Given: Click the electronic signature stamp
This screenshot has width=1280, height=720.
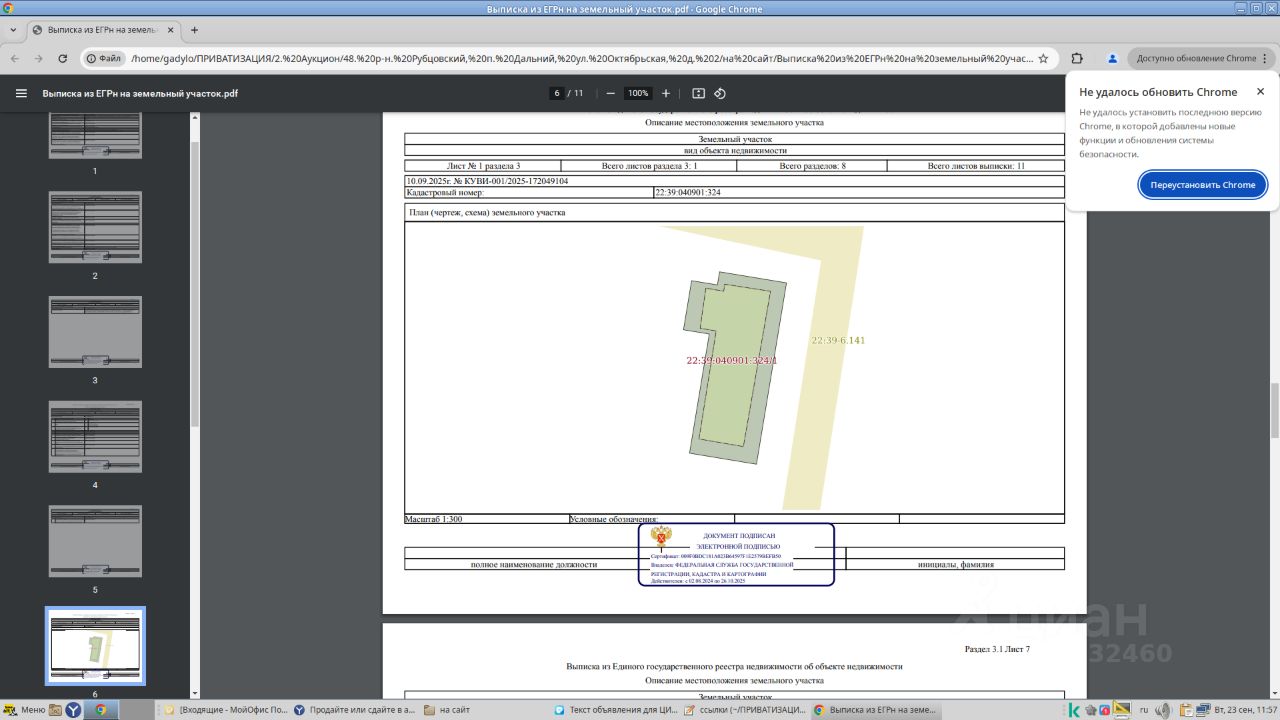Looking at the screenshot, I should coord(736,554).
